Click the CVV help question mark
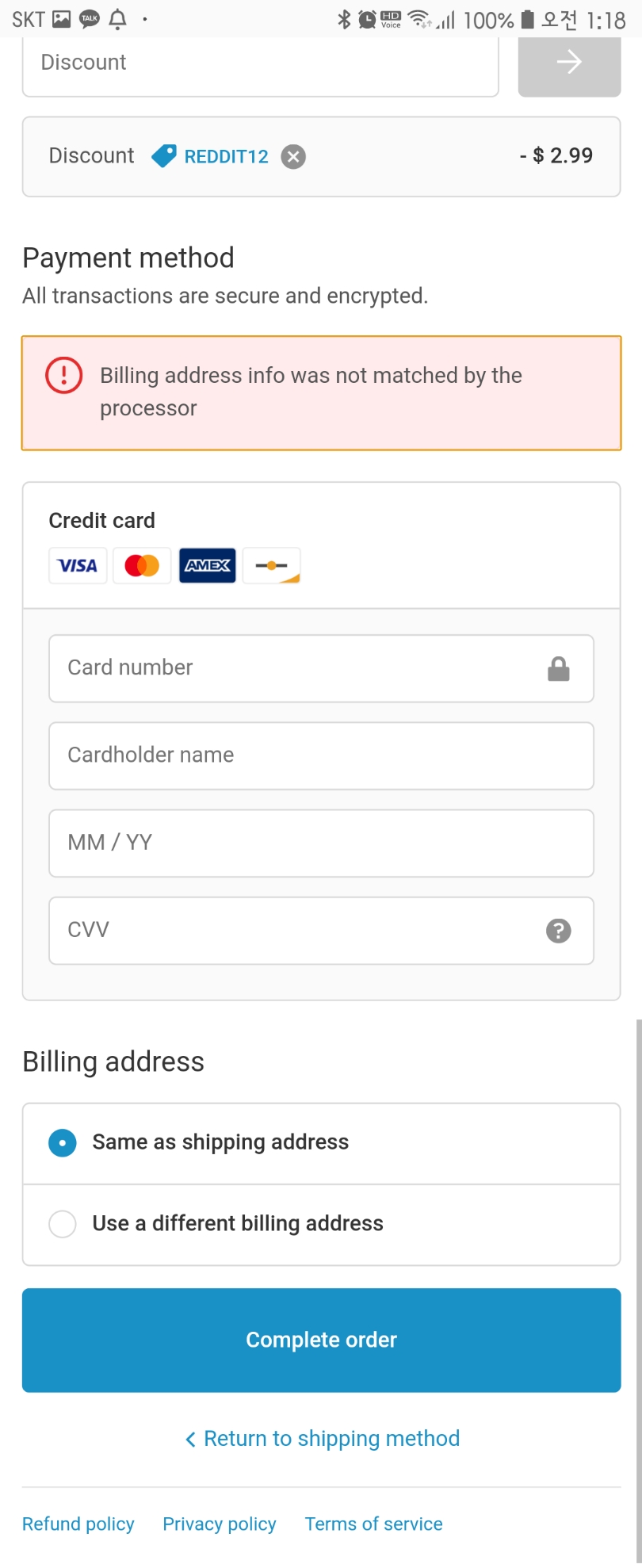The width and height of the screenshot is (642, 1568). click(x=559, y=931)
